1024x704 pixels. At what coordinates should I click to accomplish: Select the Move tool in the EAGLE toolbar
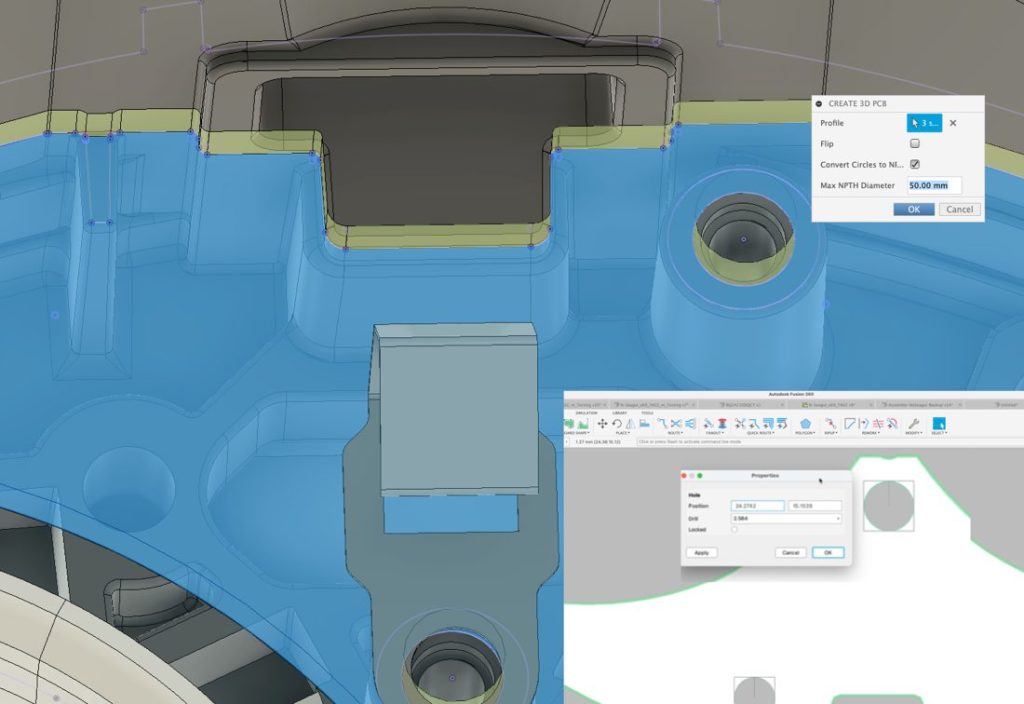click(x=602, y=422)
